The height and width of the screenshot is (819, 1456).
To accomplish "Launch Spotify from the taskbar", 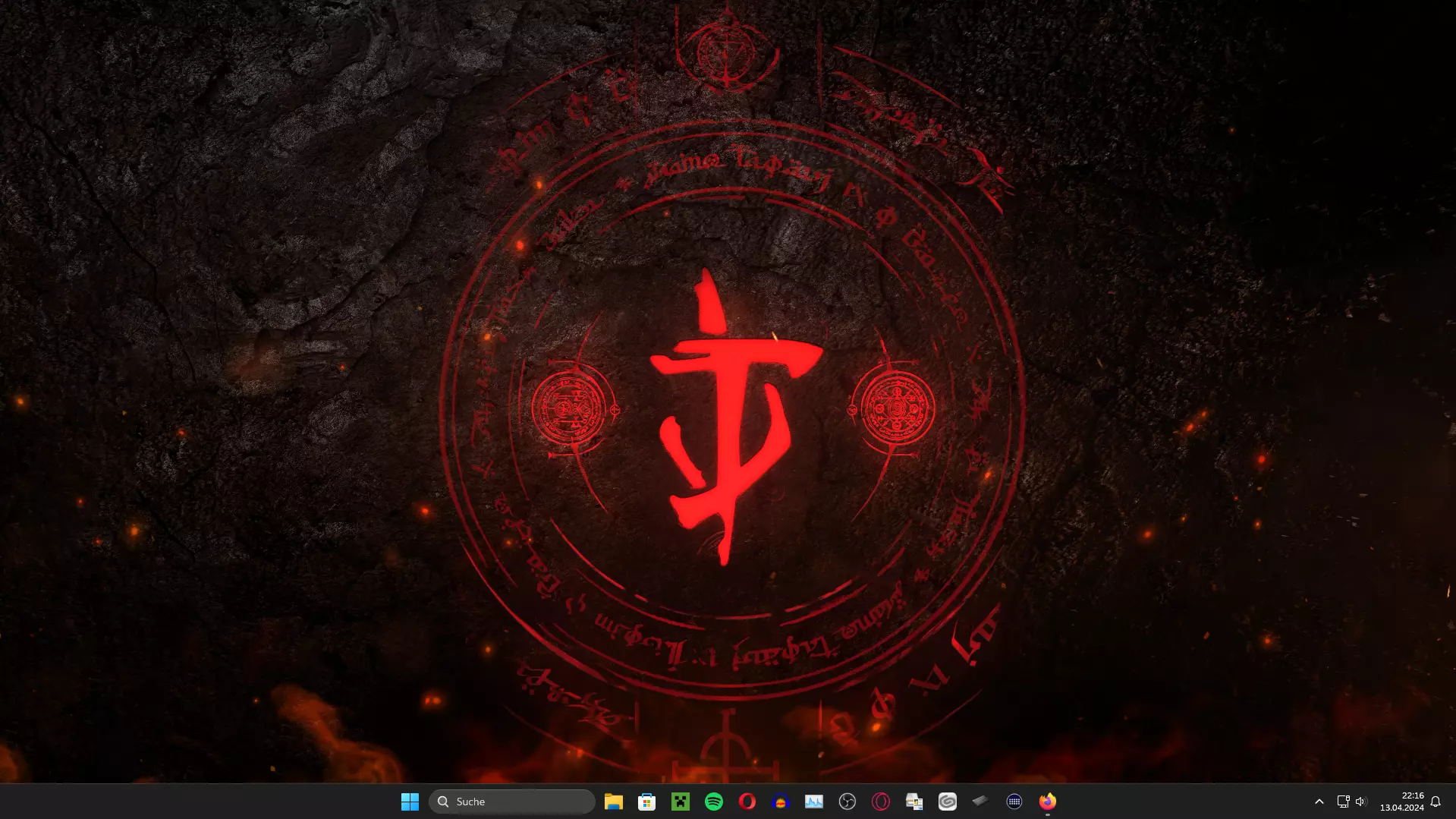I will [714, 802].
